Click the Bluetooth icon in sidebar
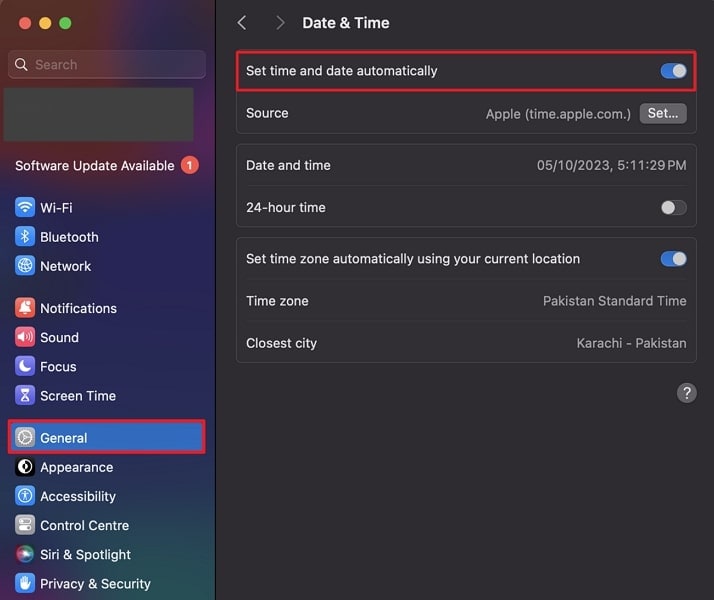 [25, 237]
